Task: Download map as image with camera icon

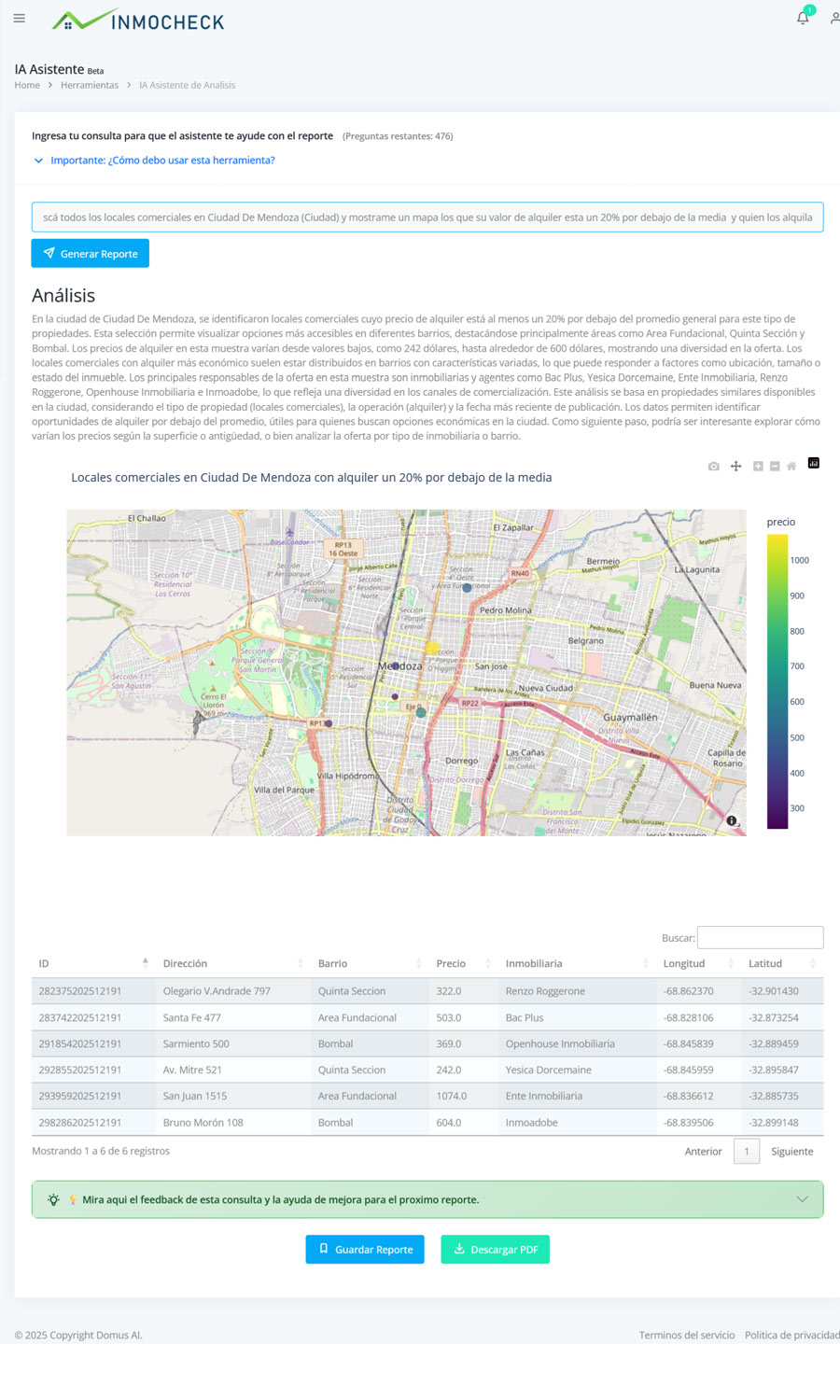Action: [714, 466]
